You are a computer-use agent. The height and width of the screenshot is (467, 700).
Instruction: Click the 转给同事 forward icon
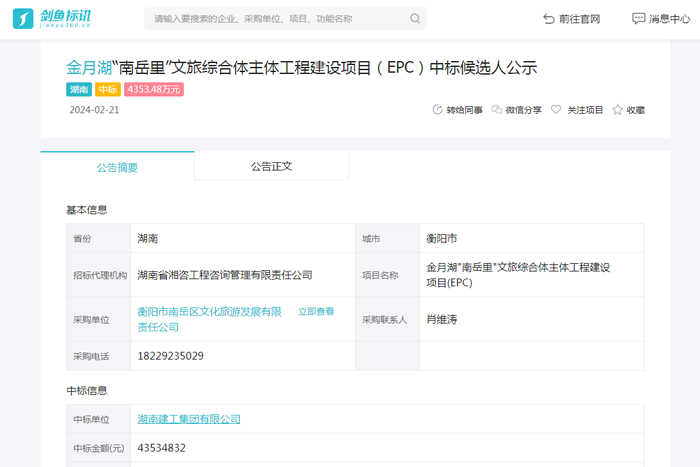pyautogui.click(x=437, y=110)
